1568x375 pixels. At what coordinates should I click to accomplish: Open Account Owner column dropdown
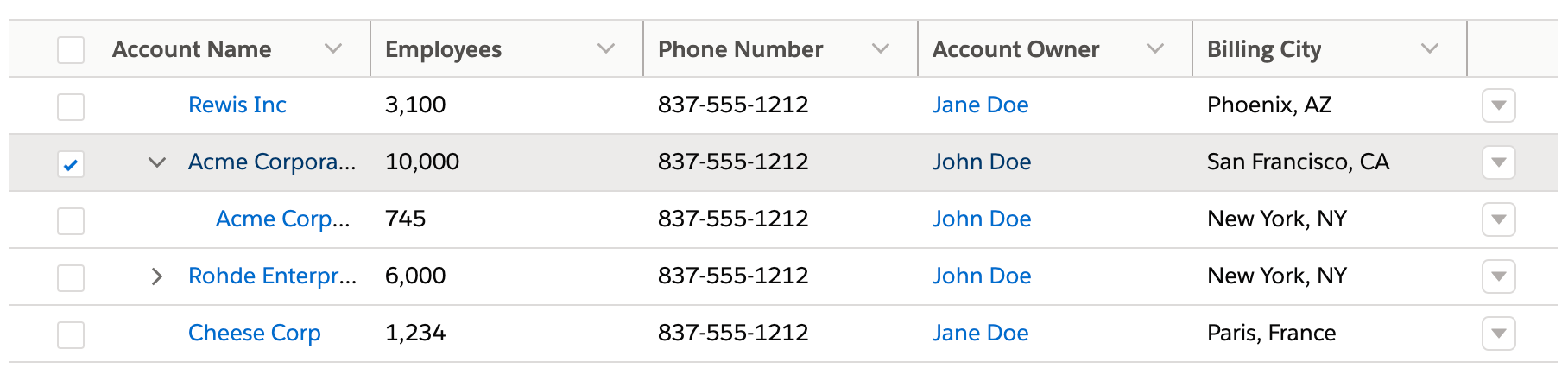click(x=1155, y=49)
